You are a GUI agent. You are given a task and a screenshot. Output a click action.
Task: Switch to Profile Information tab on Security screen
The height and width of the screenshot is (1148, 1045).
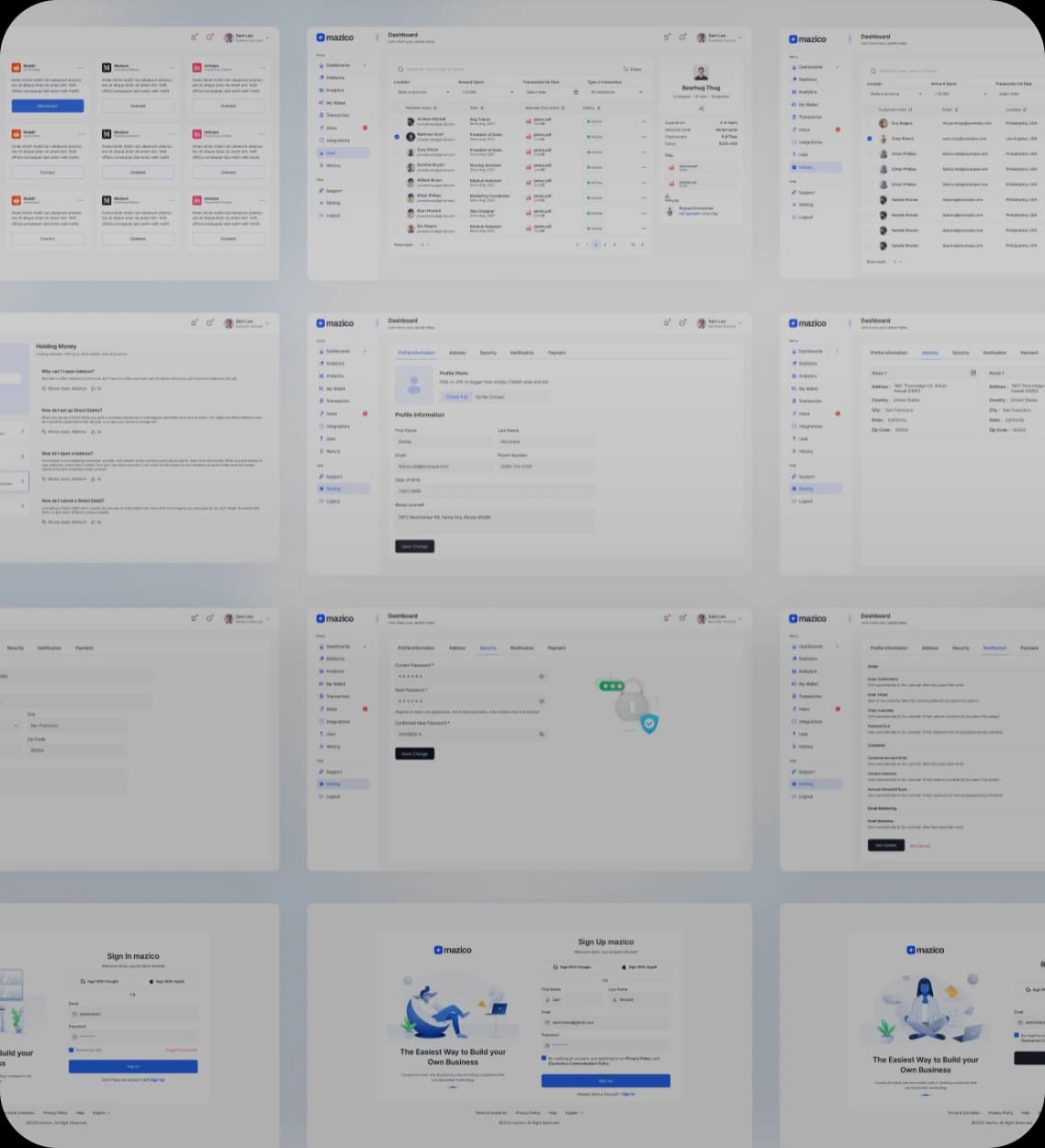tap(416, 647)
